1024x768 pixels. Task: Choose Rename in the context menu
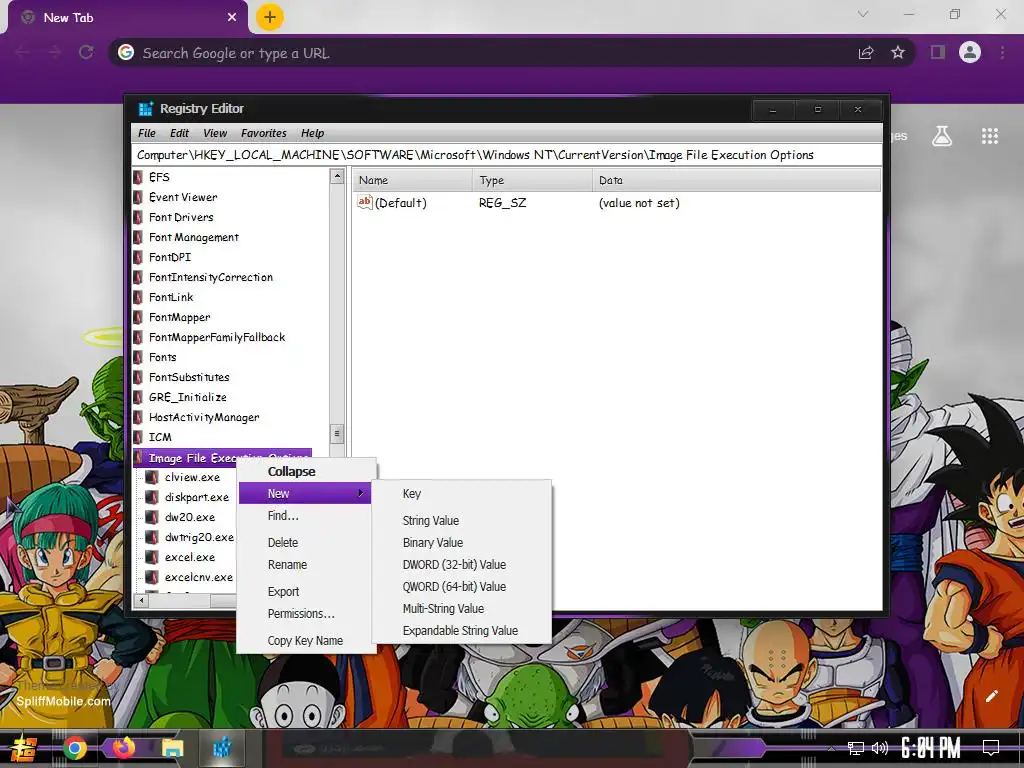pos(307,565)
